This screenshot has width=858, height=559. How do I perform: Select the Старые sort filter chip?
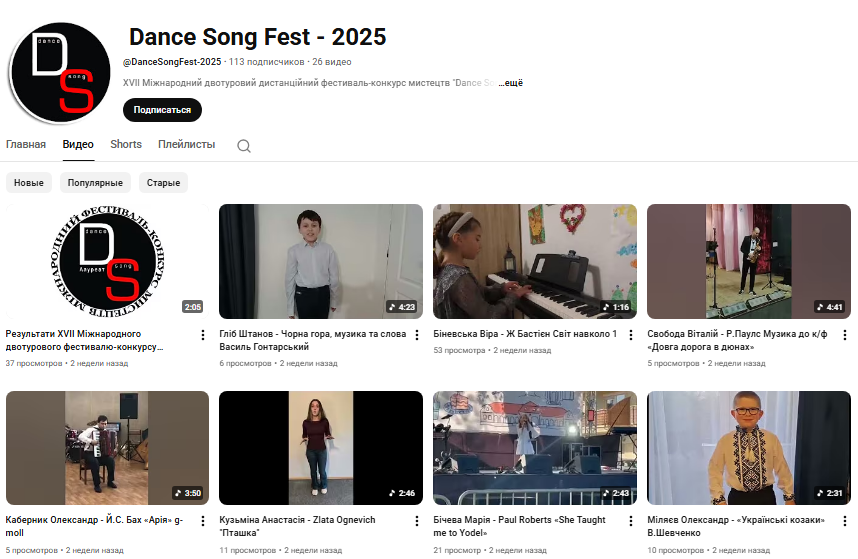coord(163,183)
